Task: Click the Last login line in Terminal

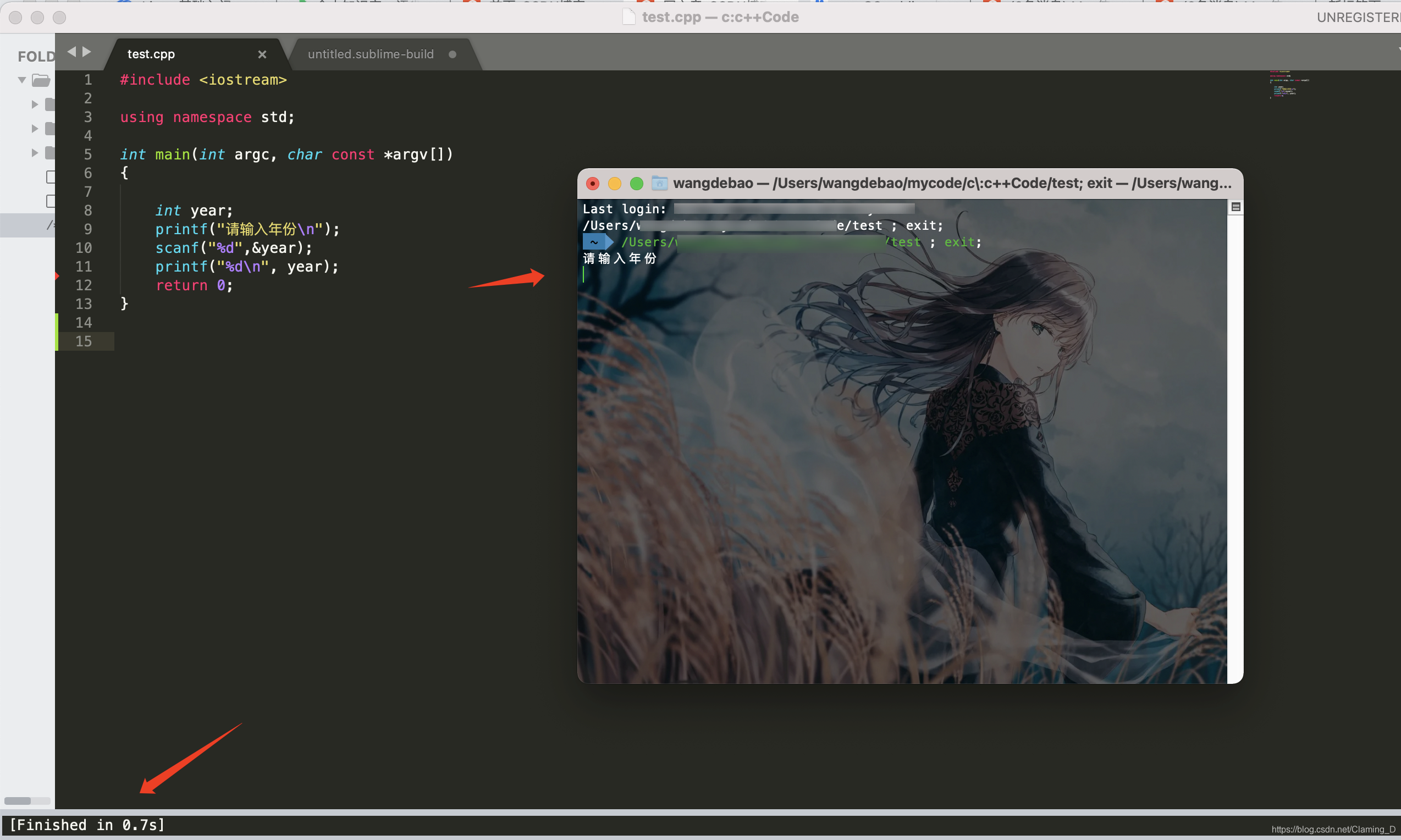Action: click(x=748, y=209)
